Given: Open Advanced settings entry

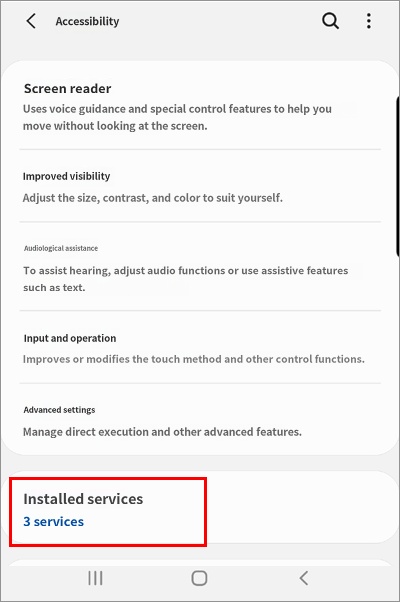Looking at the screenshot, I should point(200,420).
